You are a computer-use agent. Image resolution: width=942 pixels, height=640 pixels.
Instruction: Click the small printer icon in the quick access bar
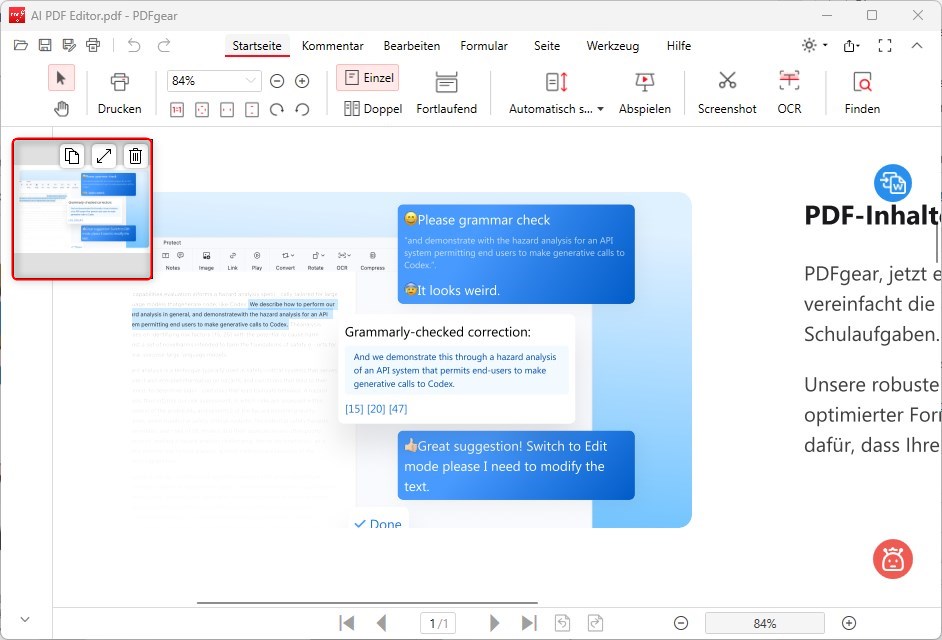[x=93, y=45]
